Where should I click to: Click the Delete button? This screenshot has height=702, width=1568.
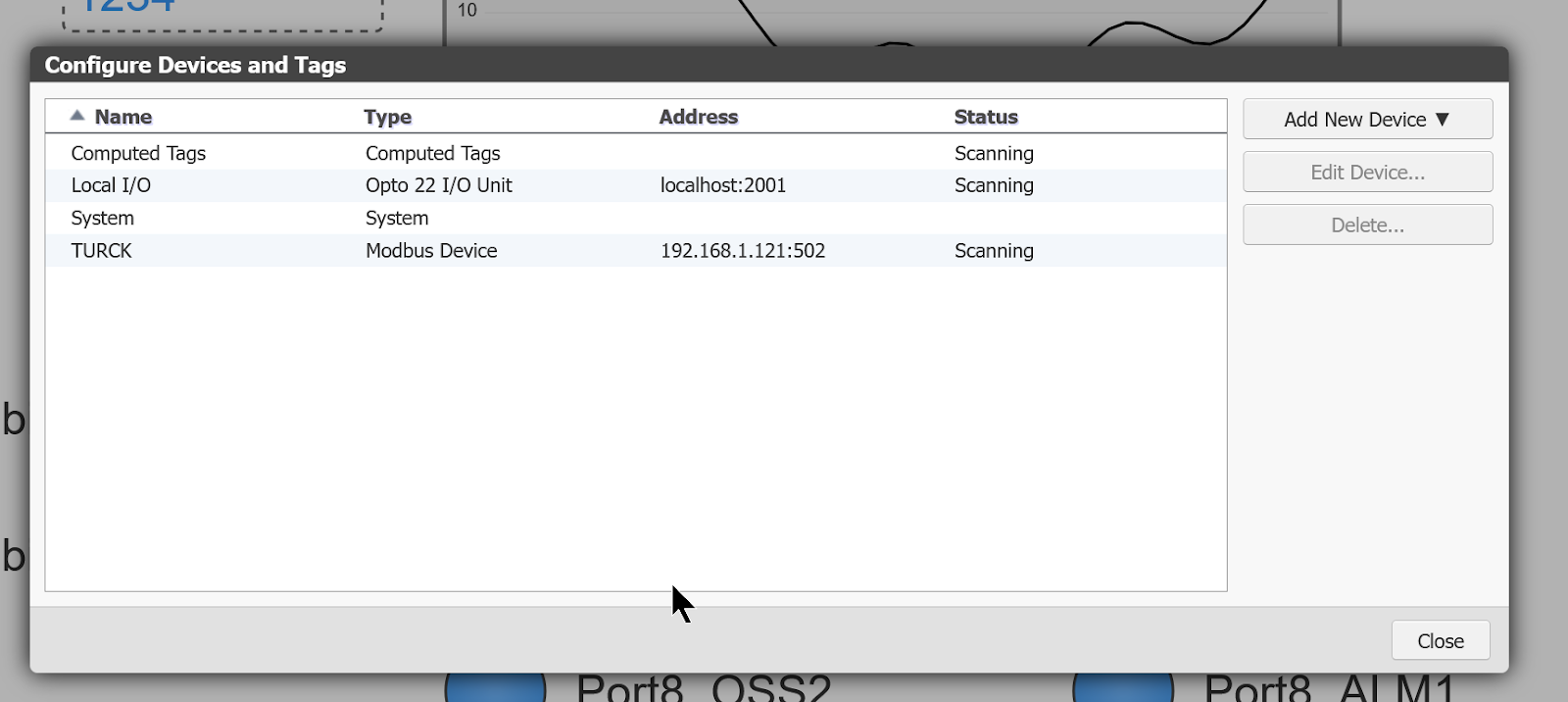pos(1367,226)
